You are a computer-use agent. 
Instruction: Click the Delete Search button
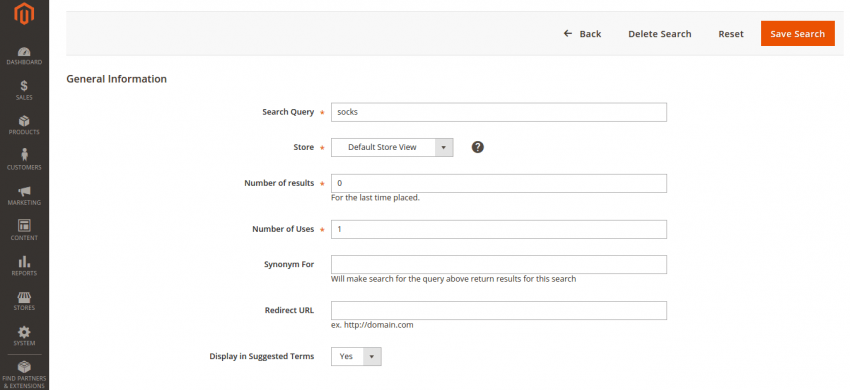coord(660,34)
